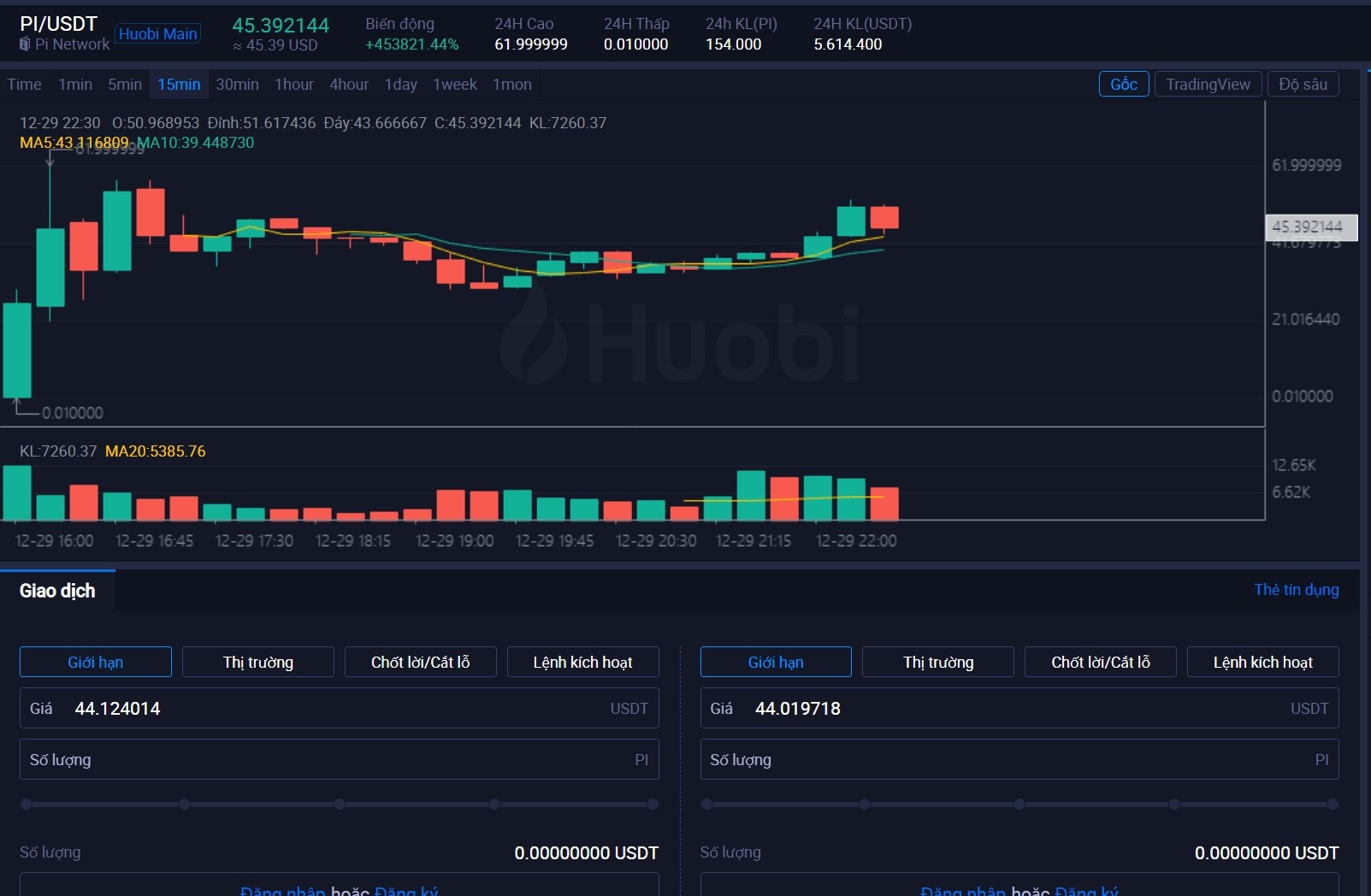The height and width of the screenshot is (896, 1371).
Task: Click the Pi Network document icon
Action: (25, 44)
